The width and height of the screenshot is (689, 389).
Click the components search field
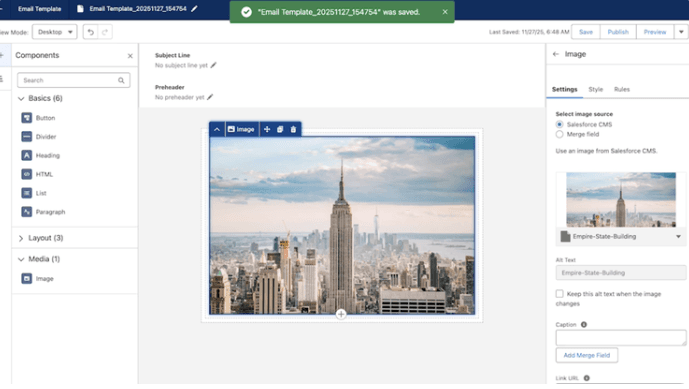click(x=73, y=80)
